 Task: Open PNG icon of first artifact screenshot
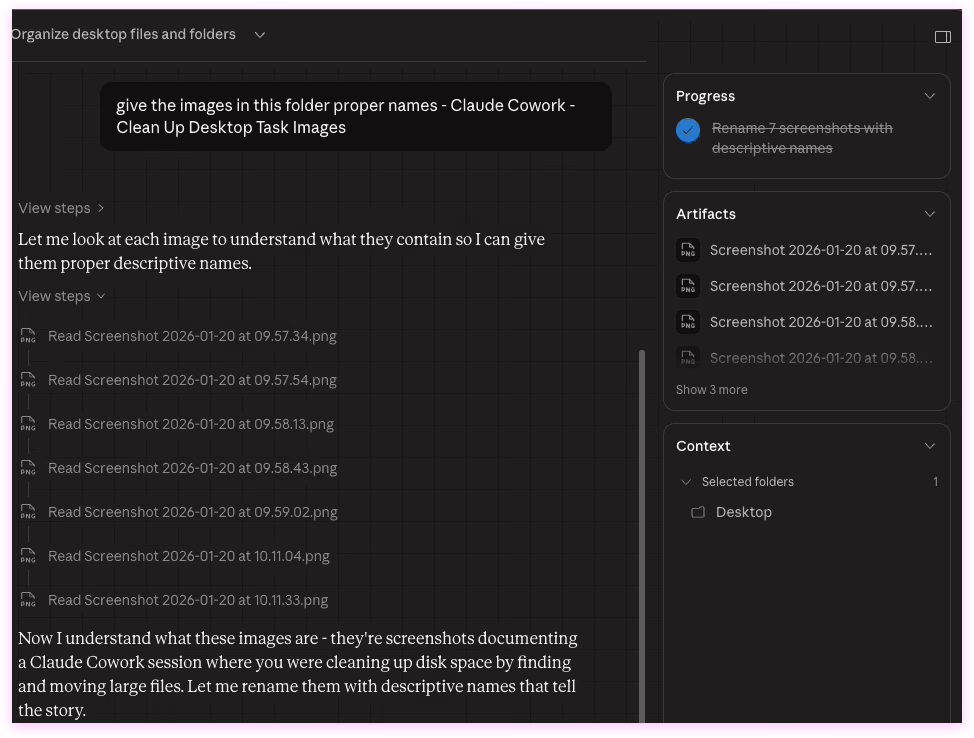[687, 250]
